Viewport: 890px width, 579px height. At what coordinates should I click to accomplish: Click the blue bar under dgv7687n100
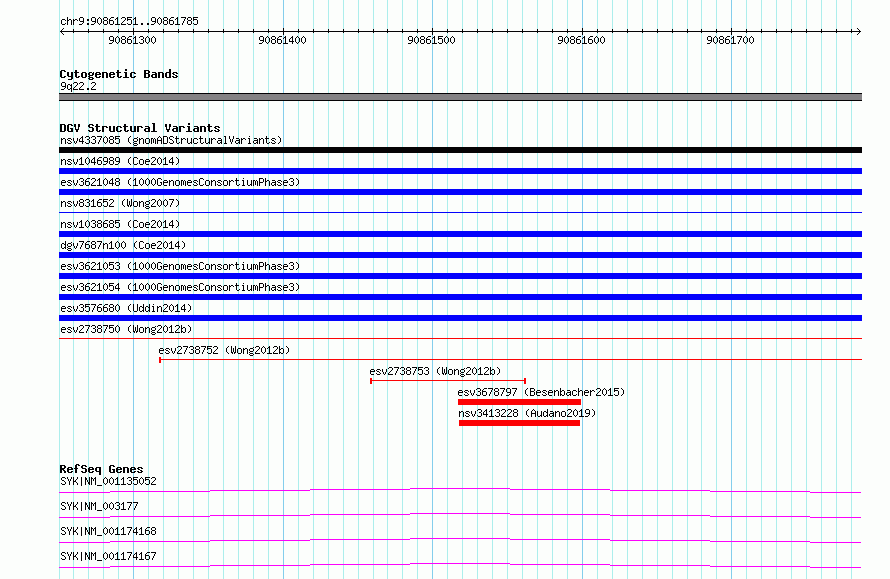pos(460,255)
